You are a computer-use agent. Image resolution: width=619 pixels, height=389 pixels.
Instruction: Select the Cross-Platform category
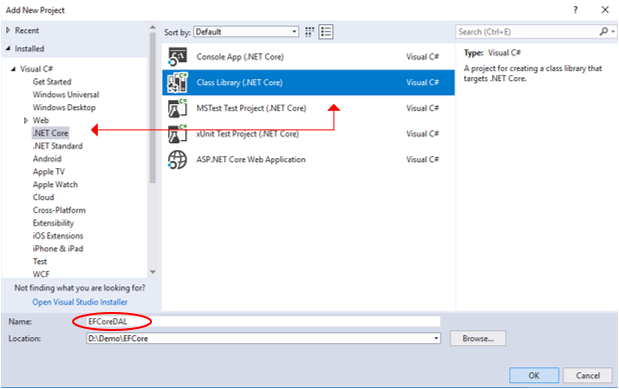(59, 210)
